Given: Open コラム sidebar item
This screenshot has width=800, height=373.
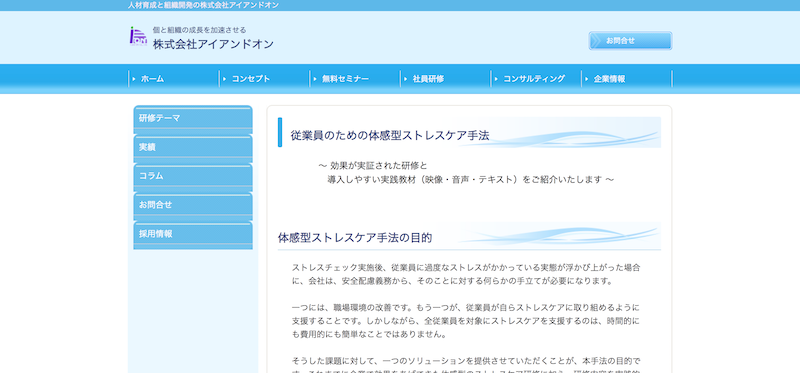Looking at the screenshot, I should tap(193, 177).
